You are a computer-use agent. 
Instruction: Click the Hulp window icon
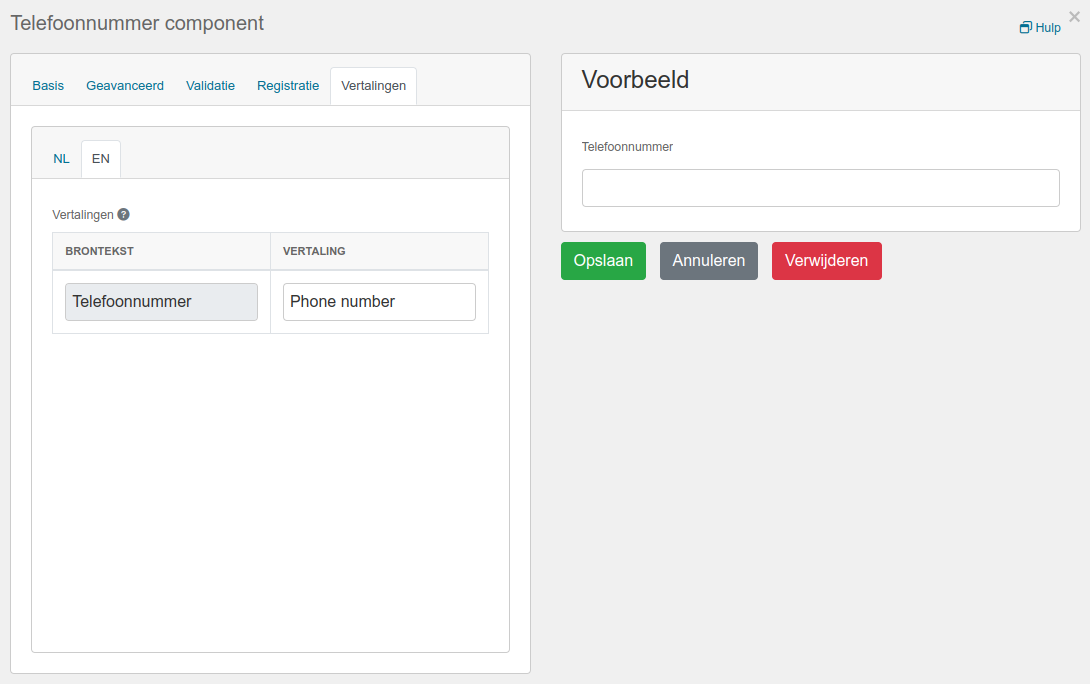pyautogui.click(x=1025, y=28)
